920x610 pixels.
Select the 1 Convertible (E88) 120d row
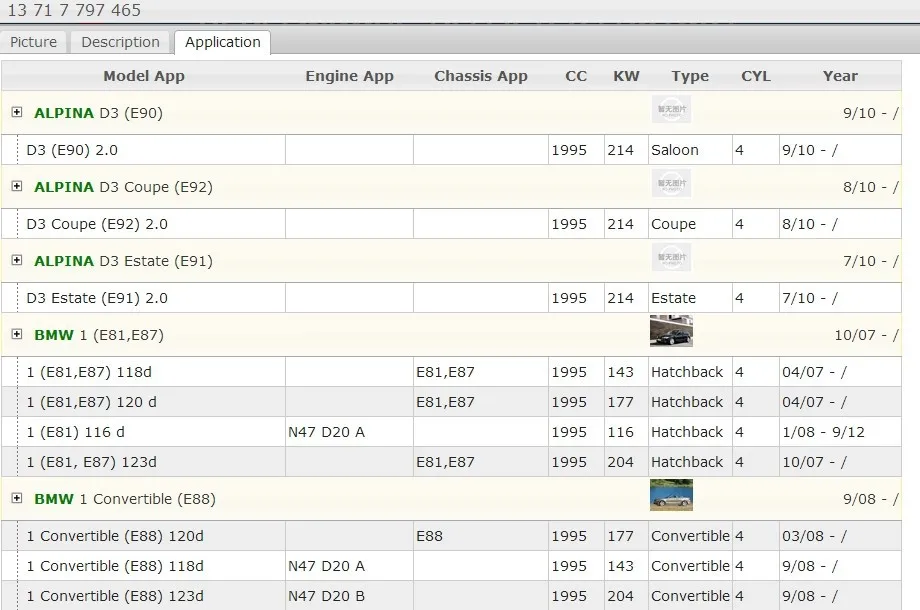tap(451, 536)
